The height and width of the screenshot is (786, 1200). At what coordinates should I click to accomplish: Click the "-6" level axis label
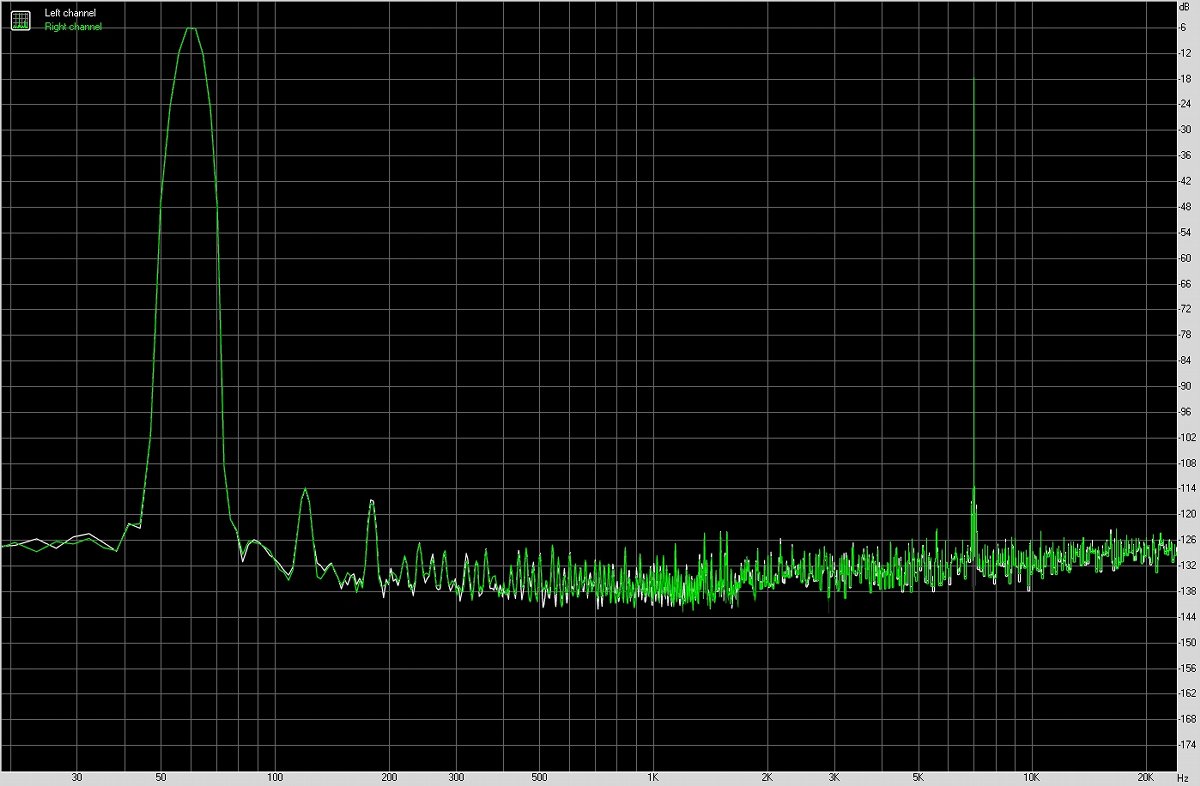pyautogui.click(x=1183, y=26)
